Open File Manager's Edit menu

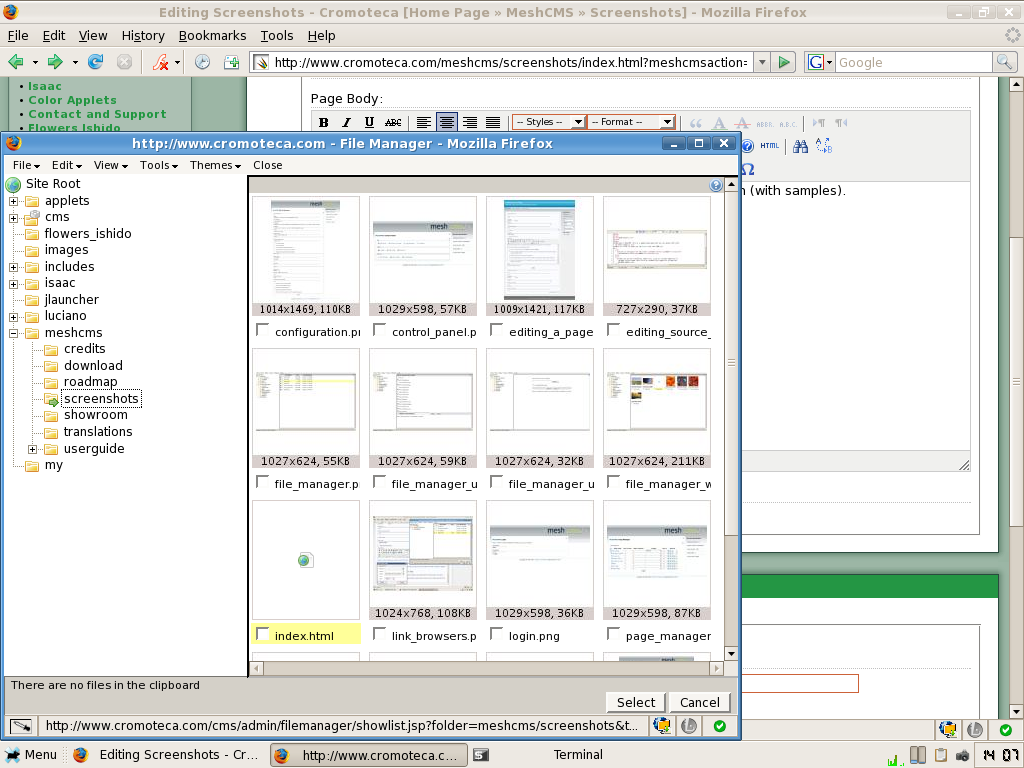(67, 165)
